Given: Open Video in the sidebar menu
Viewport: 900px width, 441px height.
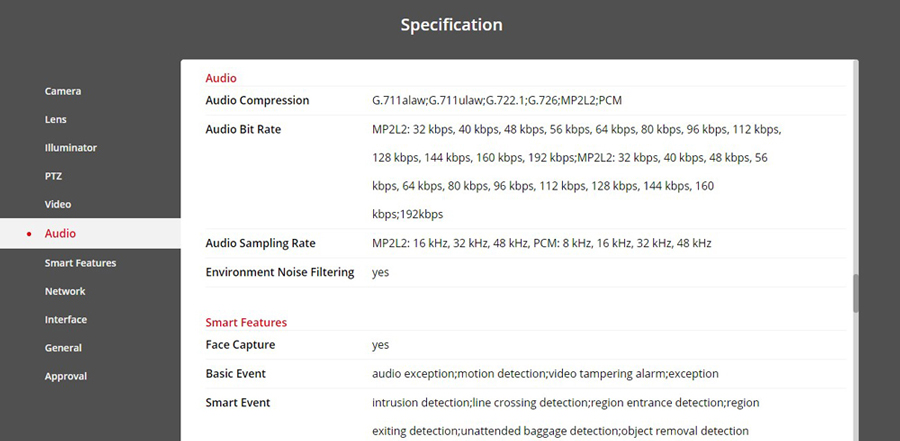Looking at the screenshot, I should 58,204.
